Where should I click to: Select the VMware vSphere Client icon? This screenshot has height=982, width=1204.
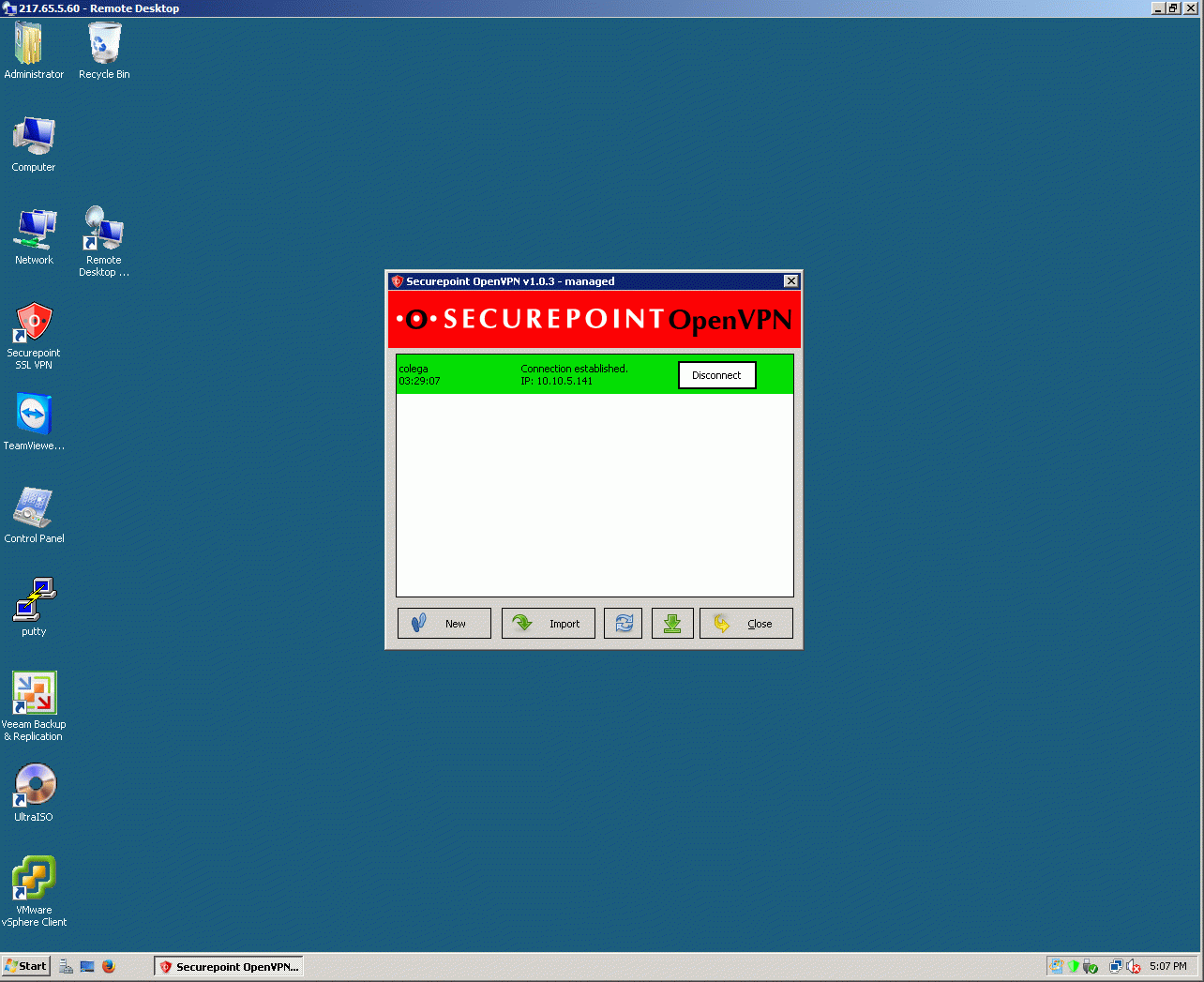34,892
